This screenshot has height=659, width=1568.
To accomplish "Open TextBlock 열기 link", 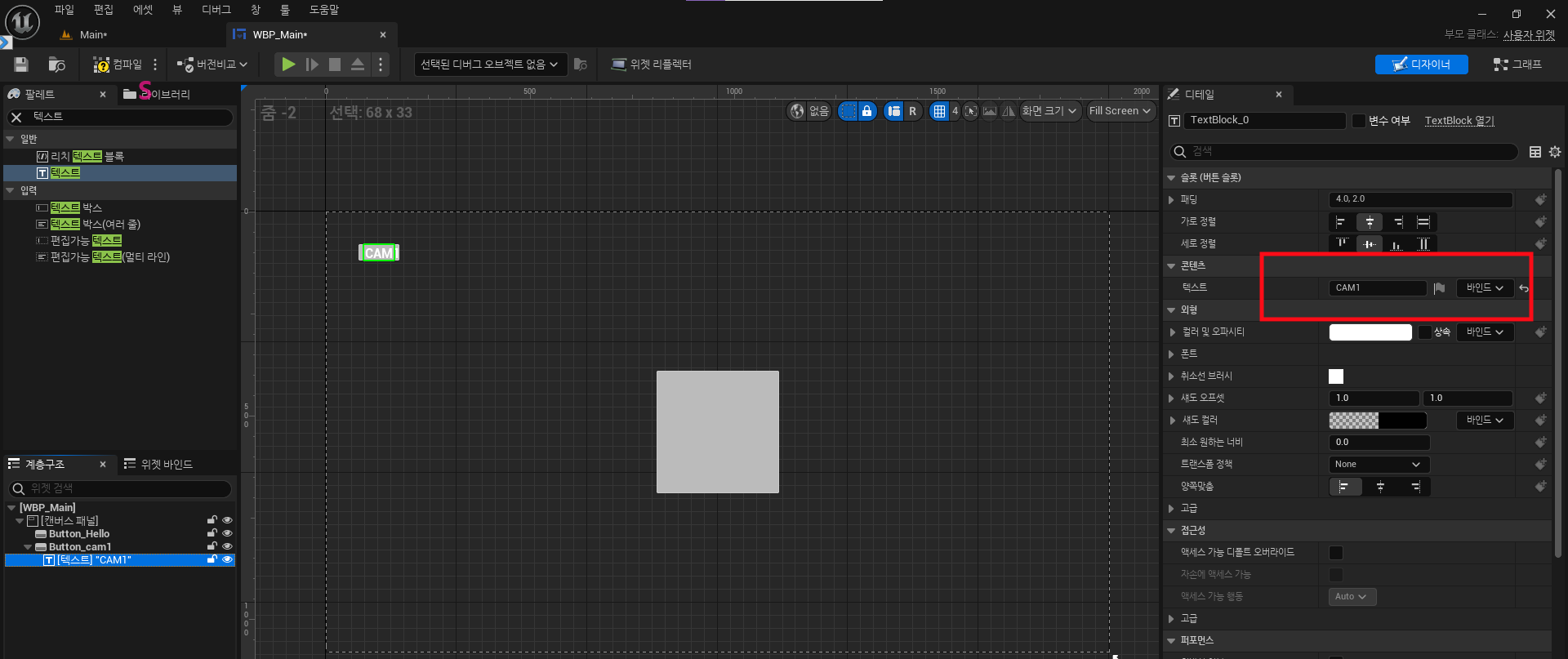I will pyautogui.click(x=1459, y=121).
